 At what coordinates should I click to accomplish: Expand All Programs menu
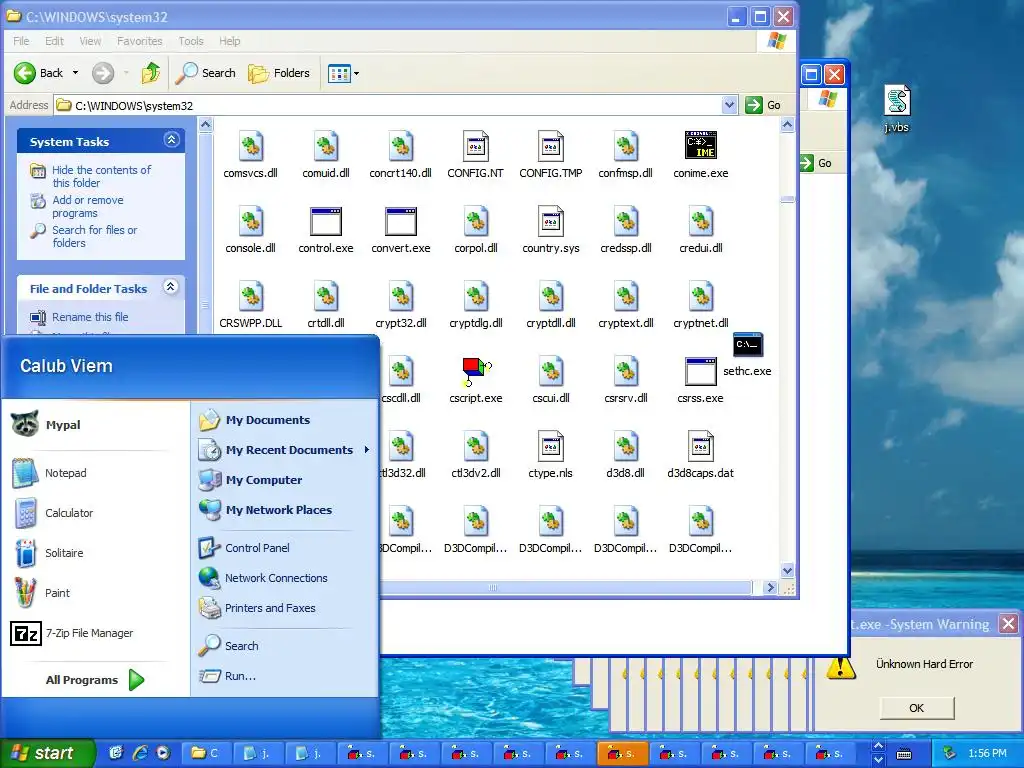click(94, 680)
